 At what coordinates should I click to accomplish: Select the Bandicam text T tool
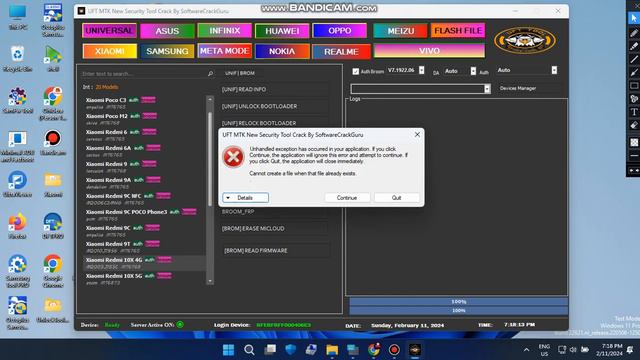coord(633,112)
